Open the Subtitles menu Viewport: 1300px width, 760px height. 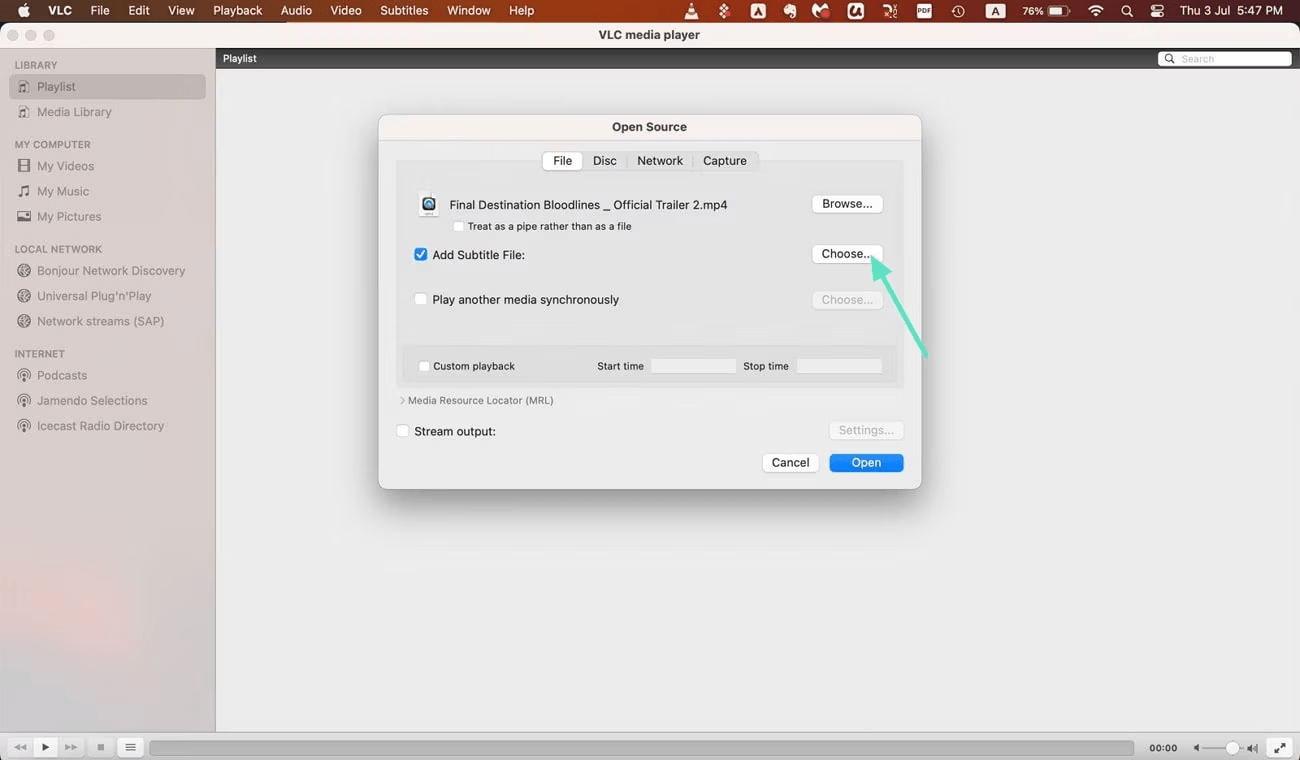pos(404,11)
